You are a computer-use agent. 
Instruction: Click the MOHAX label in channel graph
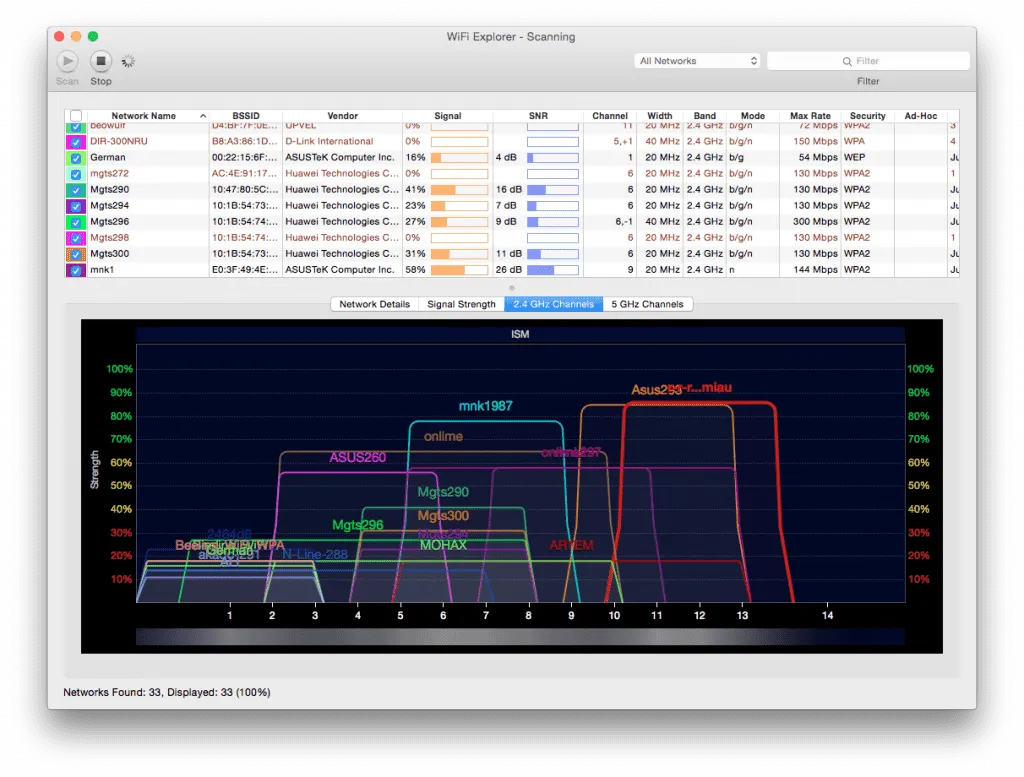pos(443,545)
